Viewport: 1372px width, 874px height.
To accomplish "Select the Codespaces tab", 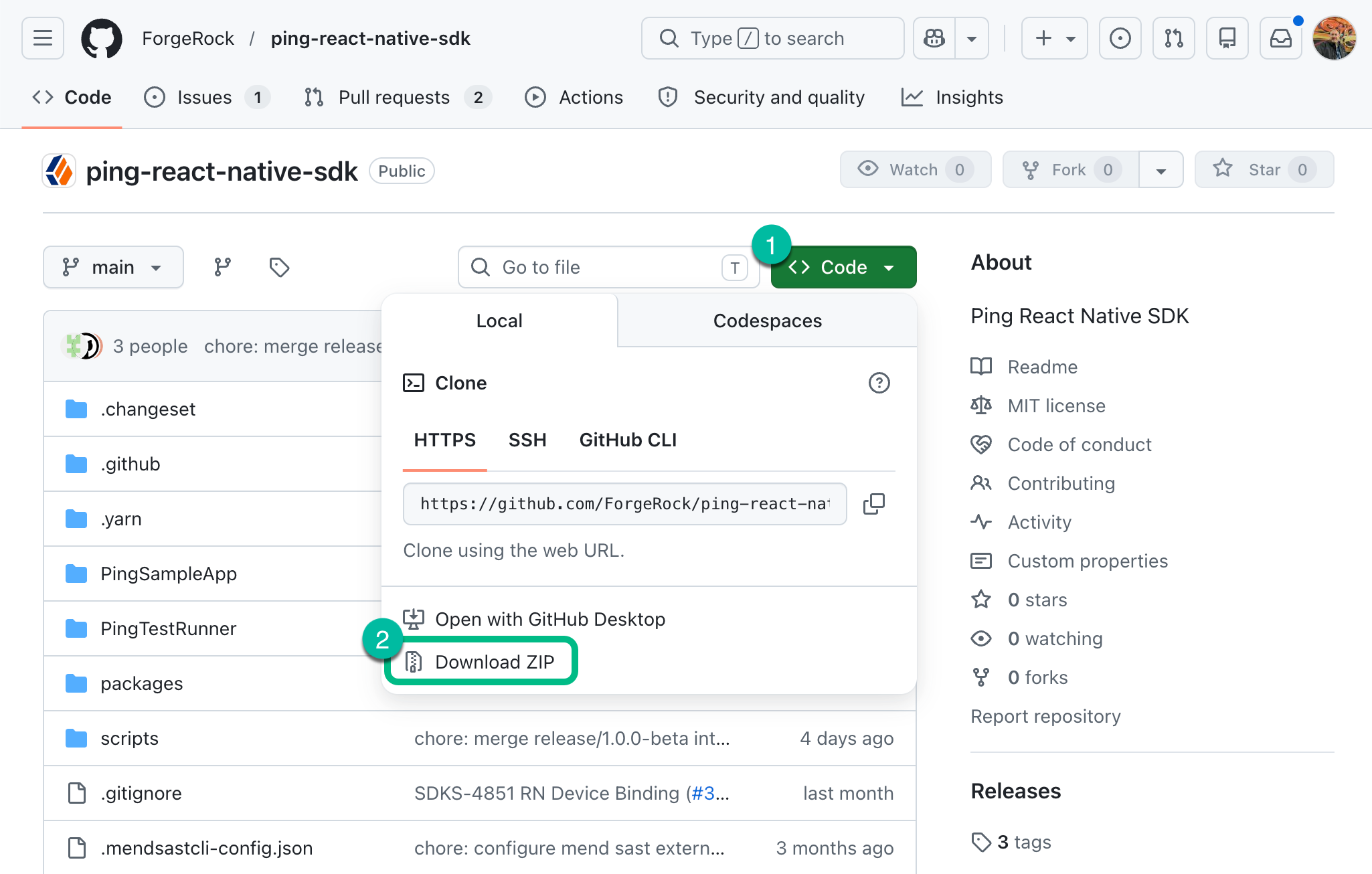I will 767,321.
